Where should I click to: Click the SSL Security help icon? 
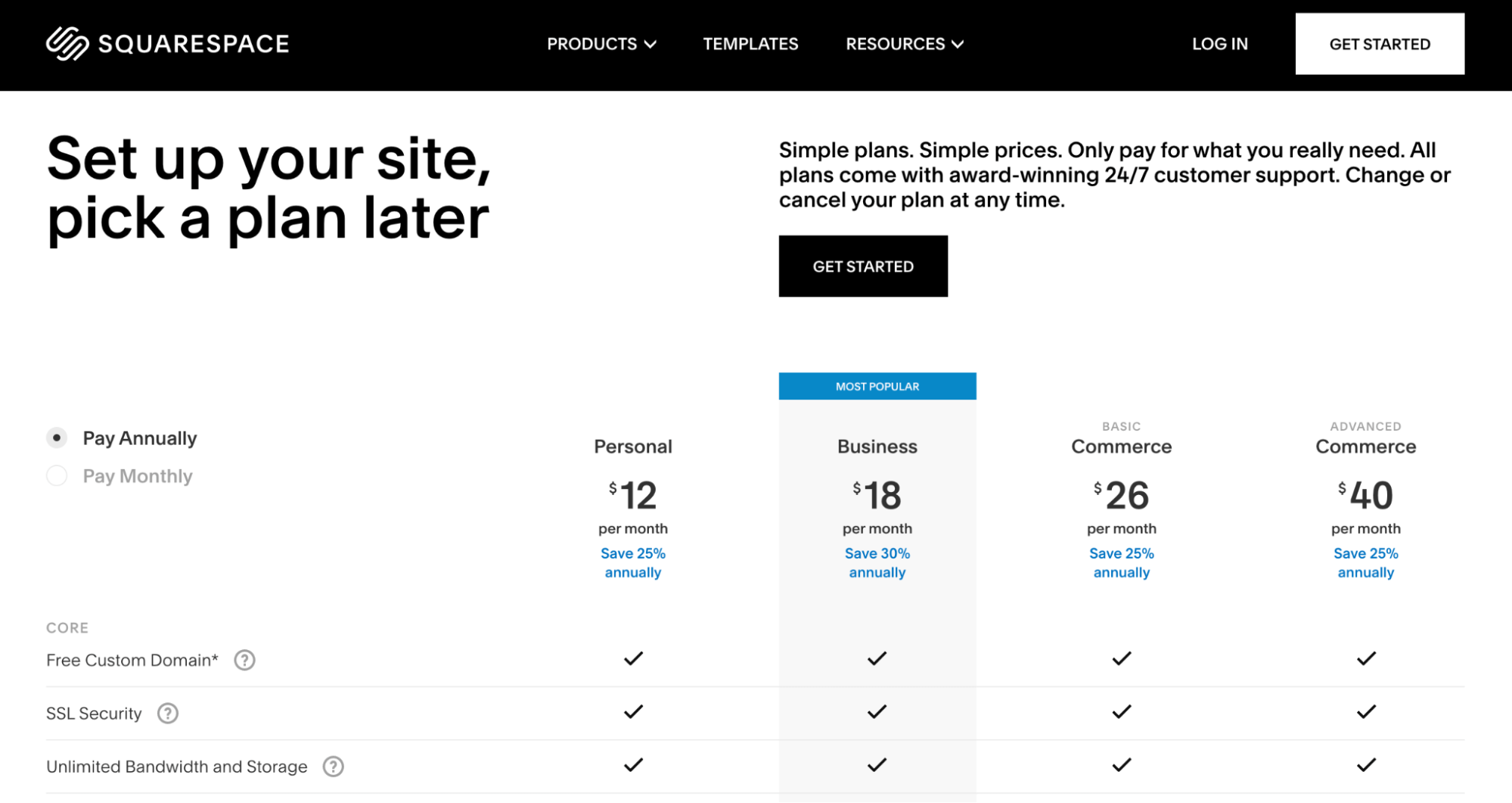pos(168,713)
